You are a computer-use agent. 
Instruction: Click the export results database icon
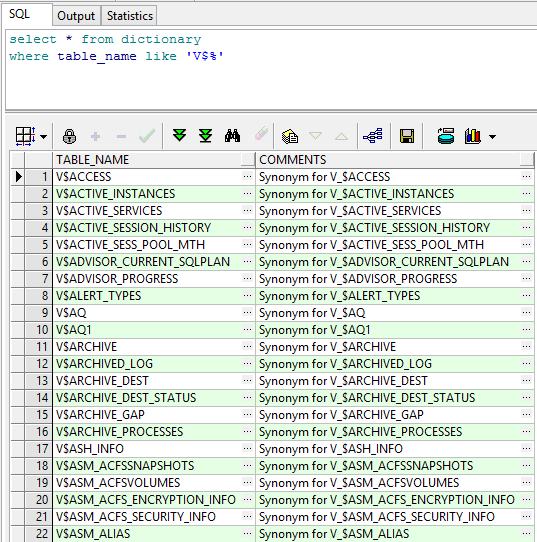pos(446,136)
